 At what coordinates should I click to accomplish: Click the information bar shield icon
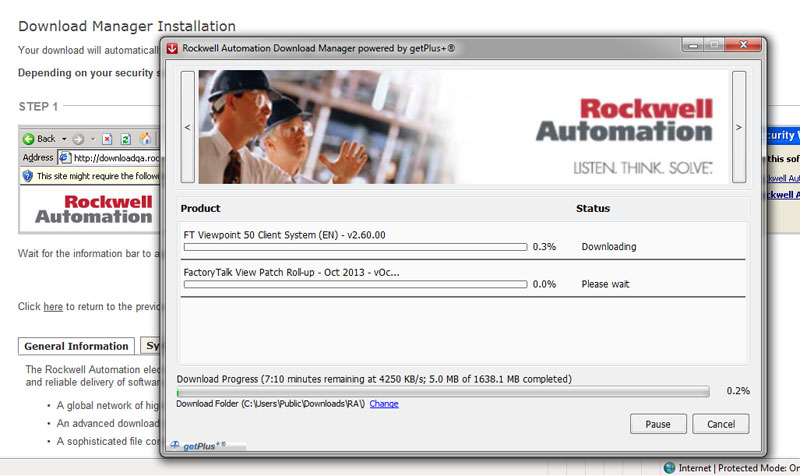pos(28,176)
